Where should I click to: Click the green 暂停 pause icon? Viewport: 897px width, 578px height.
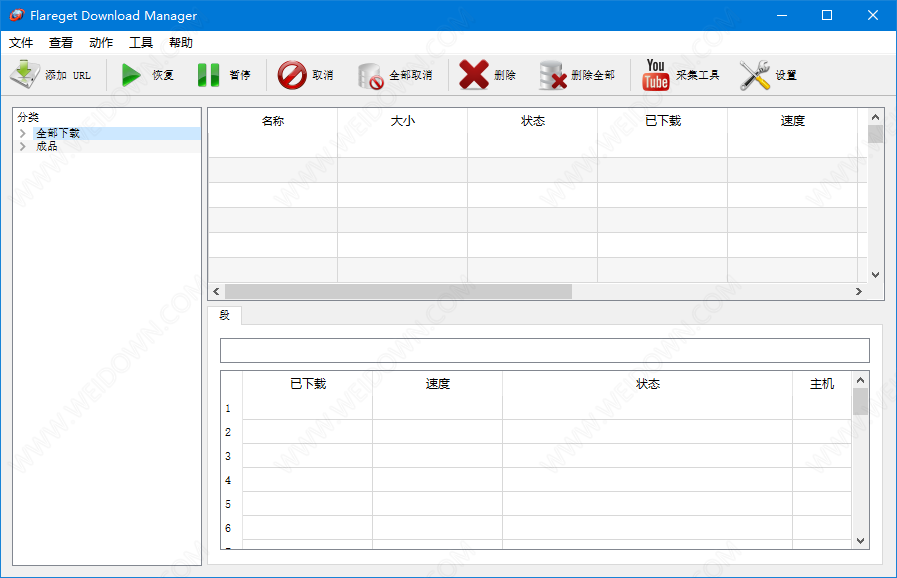pyautogui.click(x=208, y=75)
